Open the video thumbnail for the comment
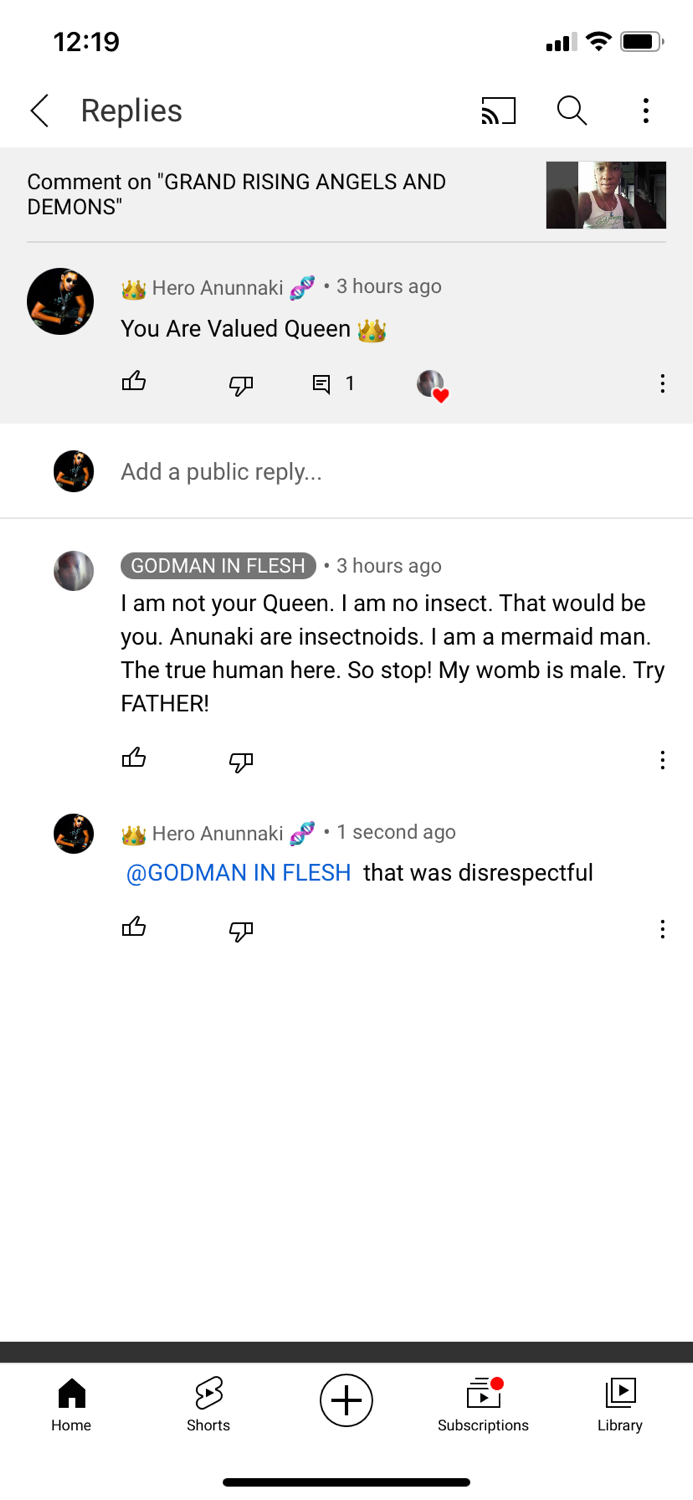This screenshot has height=1500, width=693. pyautogui.click(x=605, y=195)
